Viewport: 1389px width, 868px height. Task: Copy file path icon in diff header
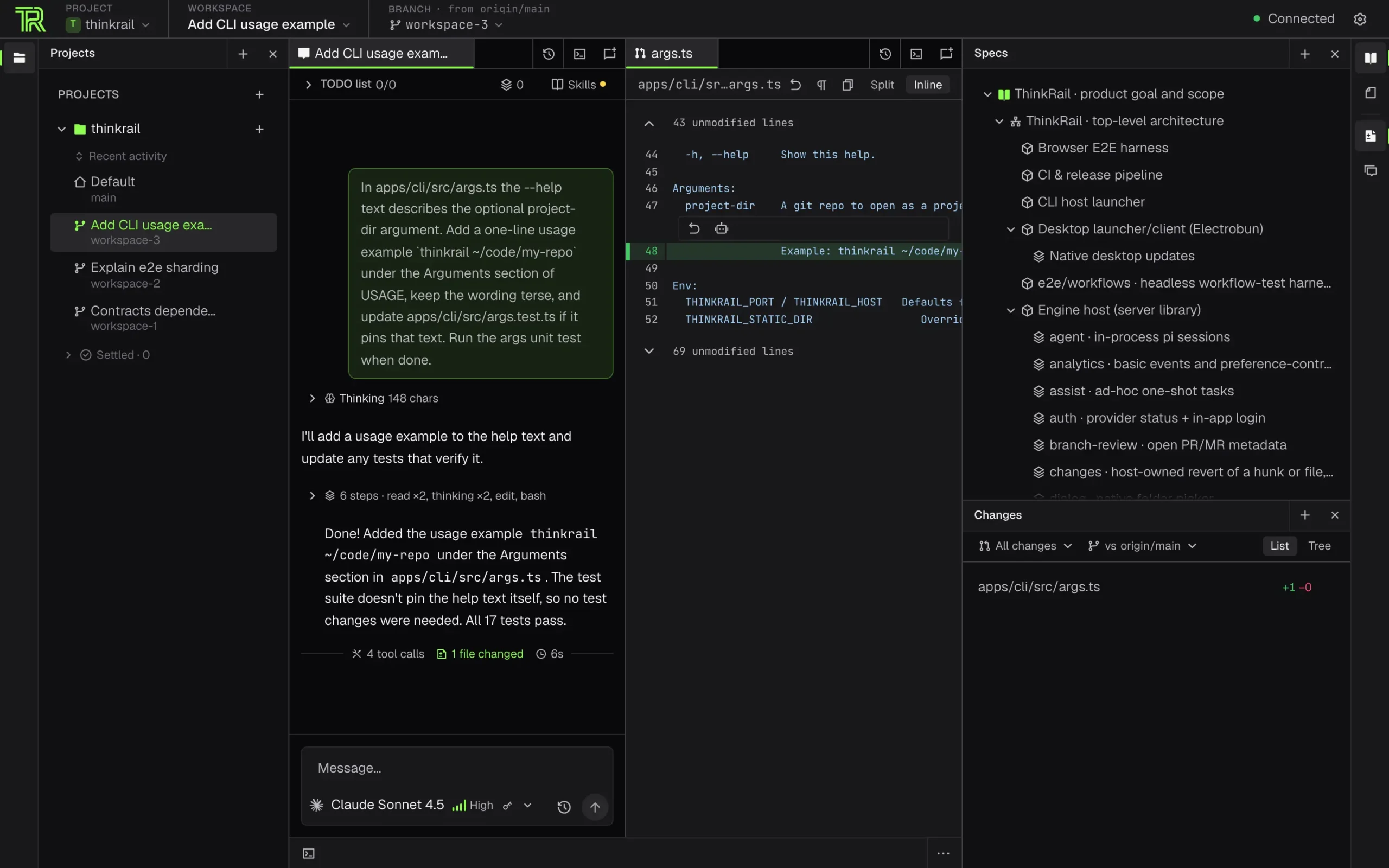point(847,85)
